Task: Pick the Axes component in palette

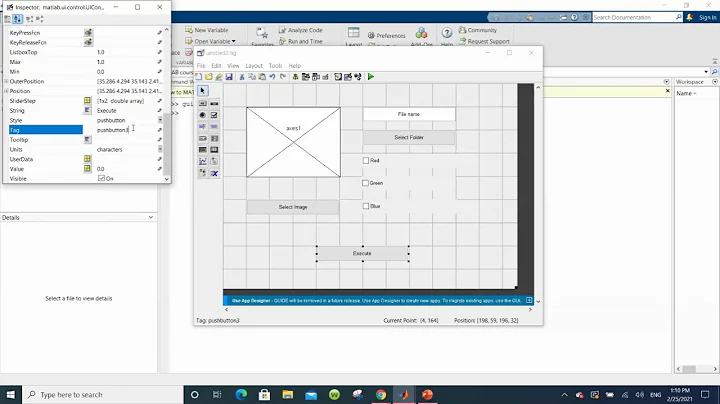Action: 202,161
